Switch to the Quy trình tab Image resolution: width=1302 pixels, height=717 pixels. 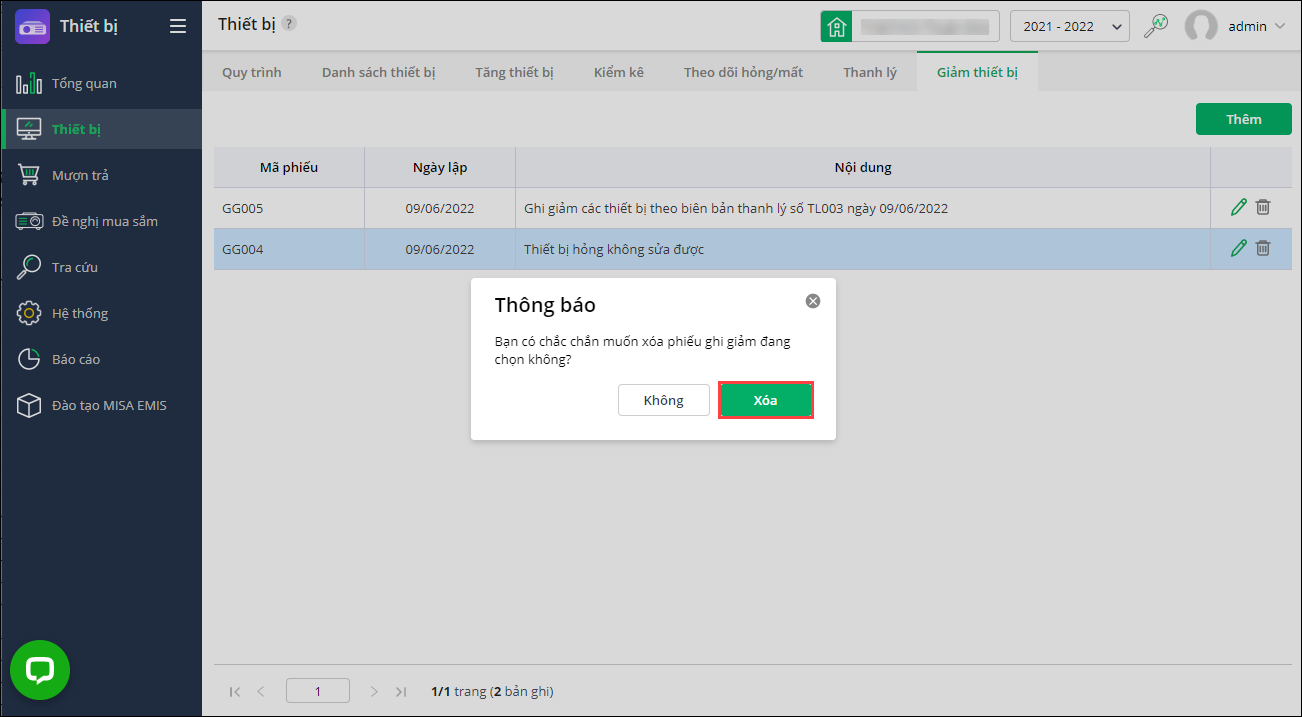pyautogui.click(x=252, y=72)
